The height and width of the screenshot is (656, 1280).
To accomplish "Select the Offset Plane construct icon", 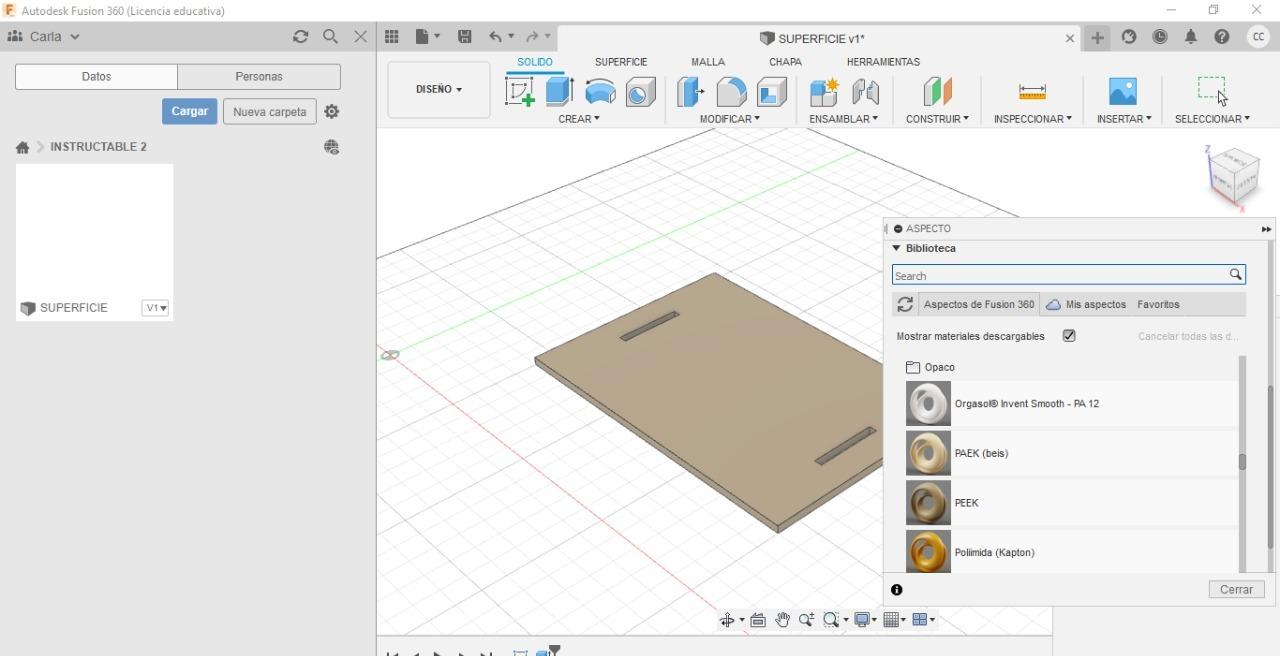I will [x=937, y=92].
